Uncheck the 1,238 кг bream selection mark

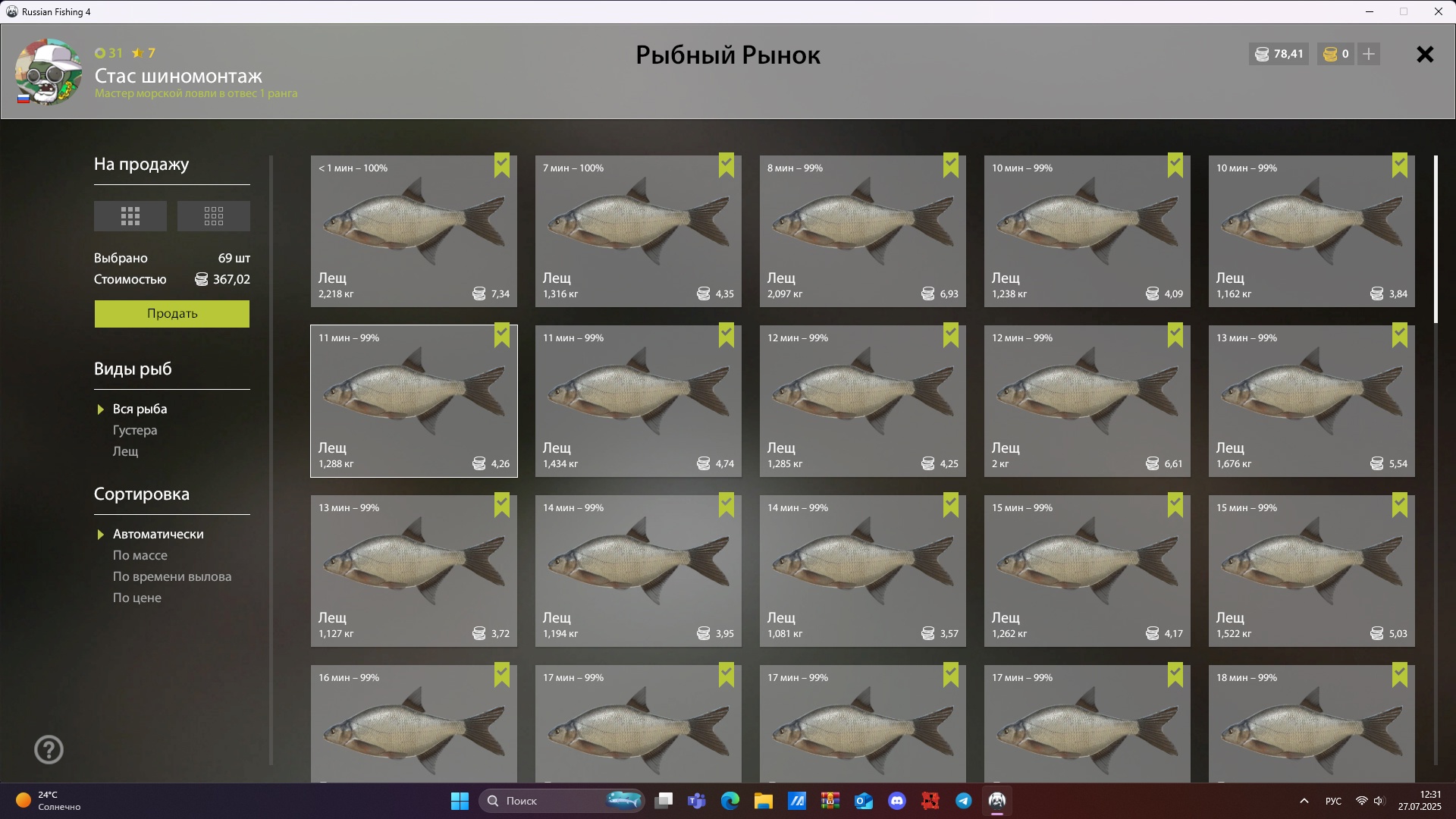click(1175, 165)
